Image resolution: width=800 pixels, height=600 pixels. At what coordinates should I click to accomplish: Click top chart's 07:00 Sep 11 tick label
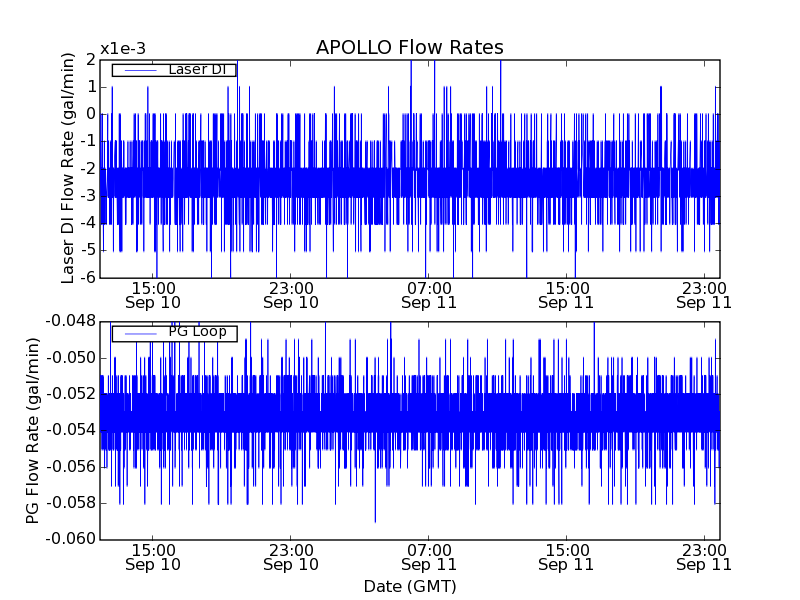coord(428,294)
